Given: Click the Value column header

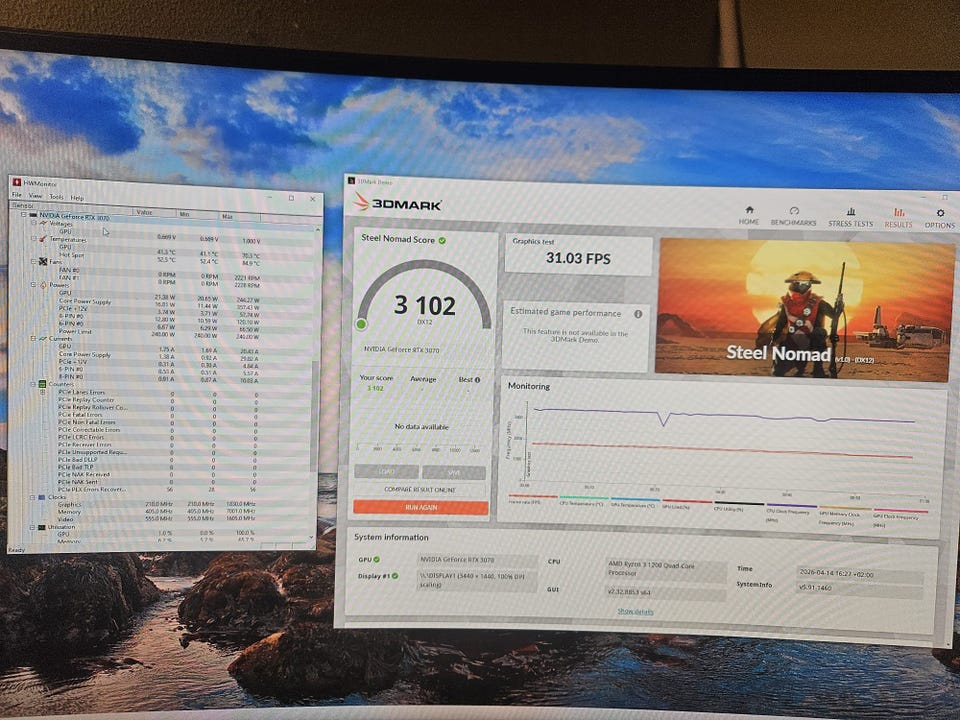Looking at the screenshot, I should pos(154,212).
